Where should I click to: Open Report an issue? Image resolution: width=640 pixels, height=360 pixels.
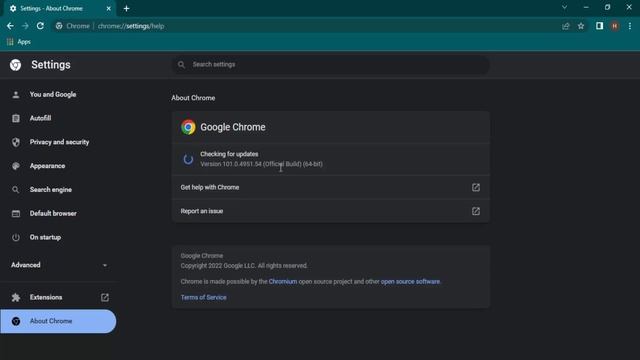point(331,211)
